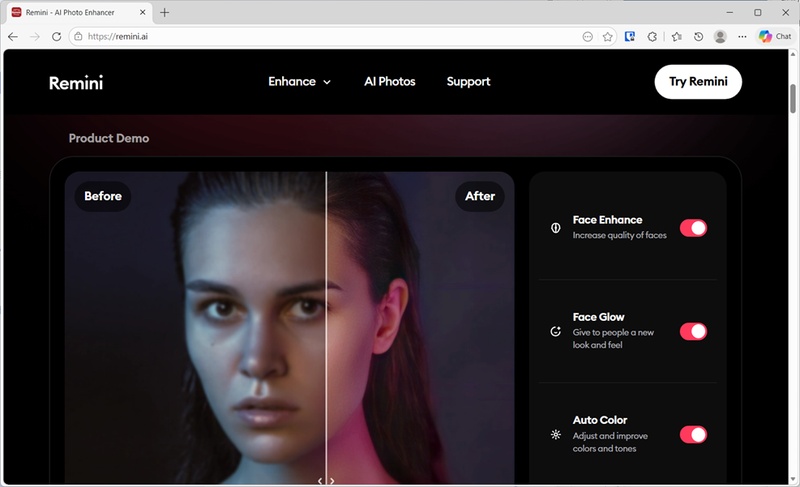Image resolution: width=800 pixels, height=487 pixels.
Task: Click the Face Glow smiley icon
Action: (x=556, y=331)
